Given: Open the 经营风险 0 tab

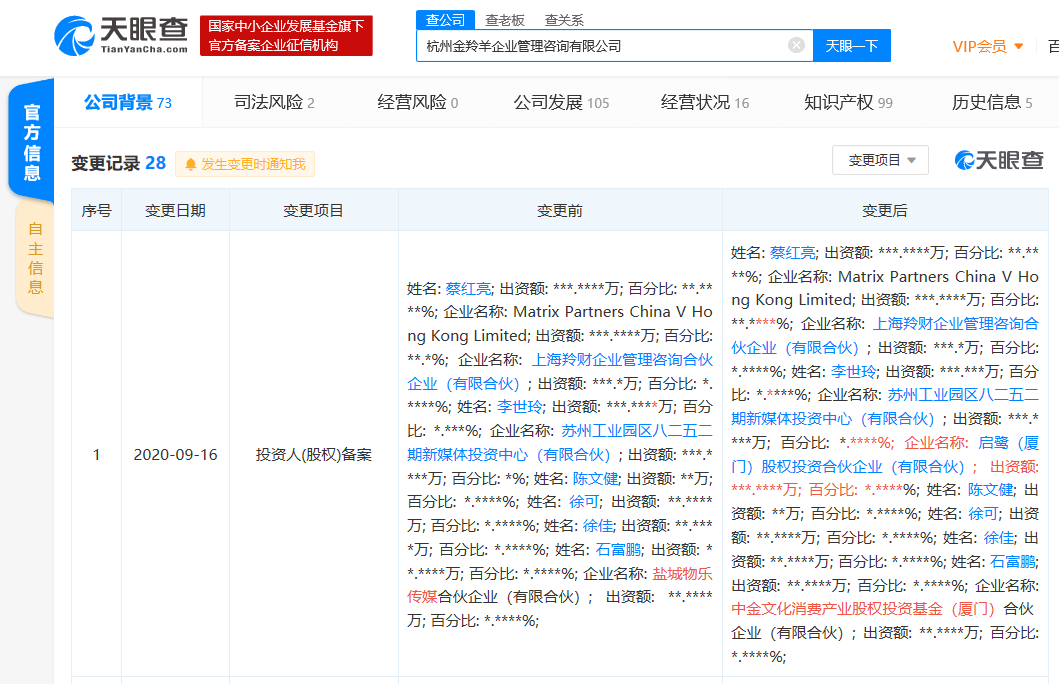Looking at the screenshot, I should pos(417,103).
